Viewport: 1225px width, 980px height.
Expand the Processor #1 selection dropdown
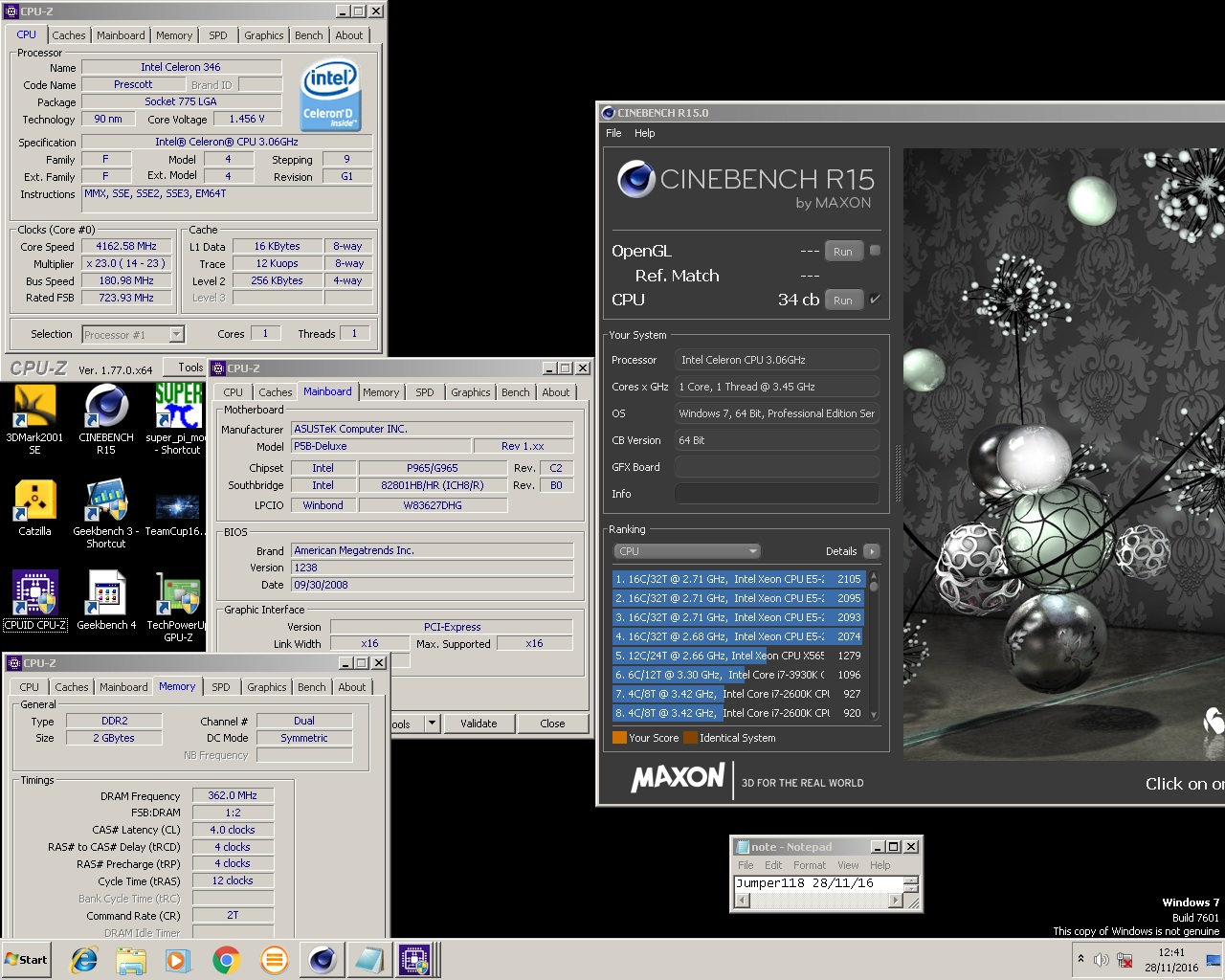pyautogui.click(x=176, y=334)
